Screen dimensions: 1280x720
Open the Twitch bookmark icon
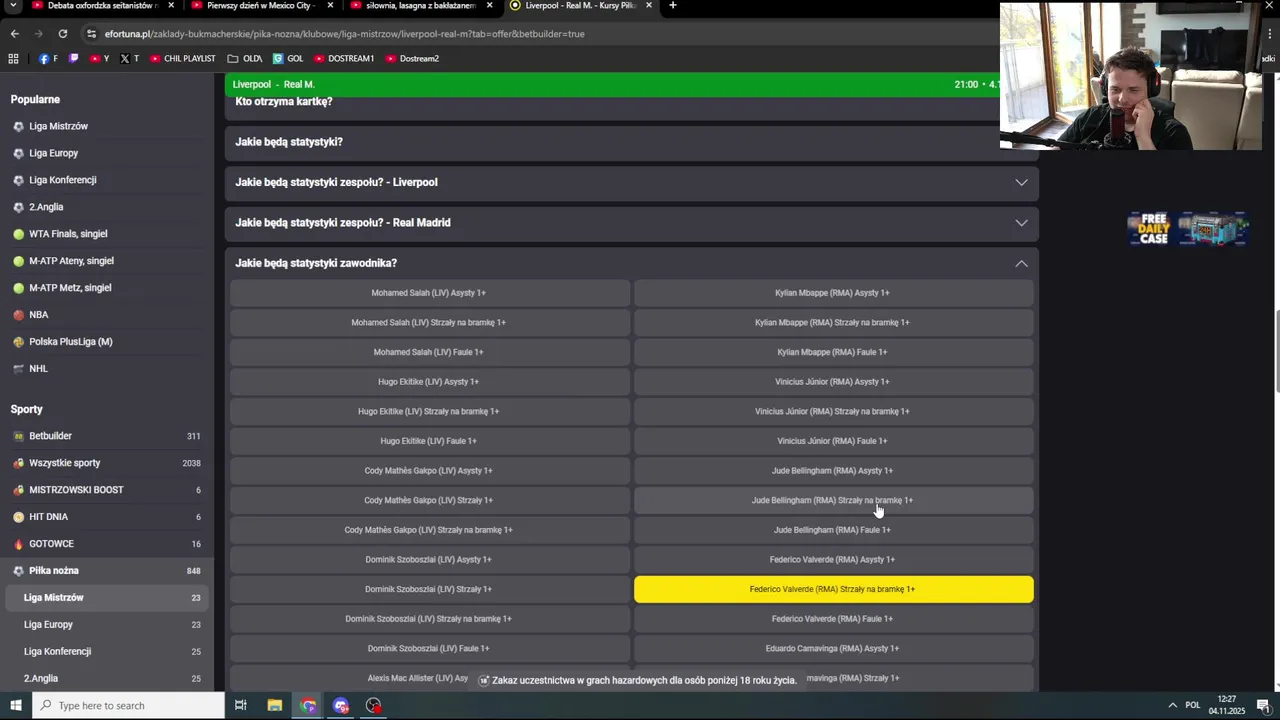[x=73, y=59]
